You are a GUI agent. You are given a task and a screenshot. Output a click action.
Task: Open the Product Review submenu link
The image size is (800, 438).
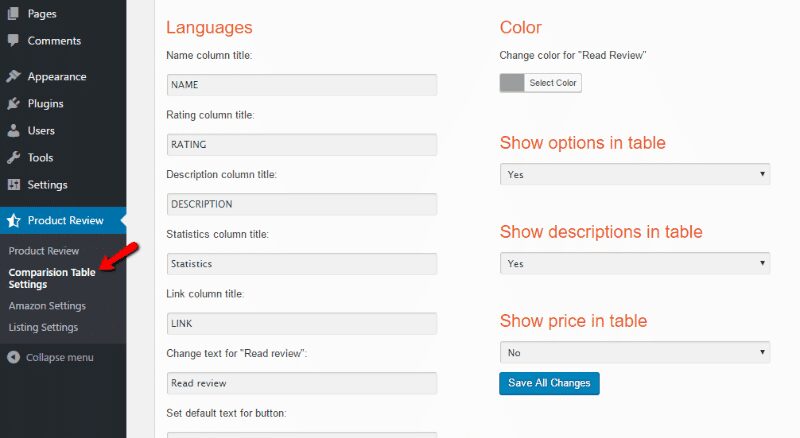(x=44, y=251)
